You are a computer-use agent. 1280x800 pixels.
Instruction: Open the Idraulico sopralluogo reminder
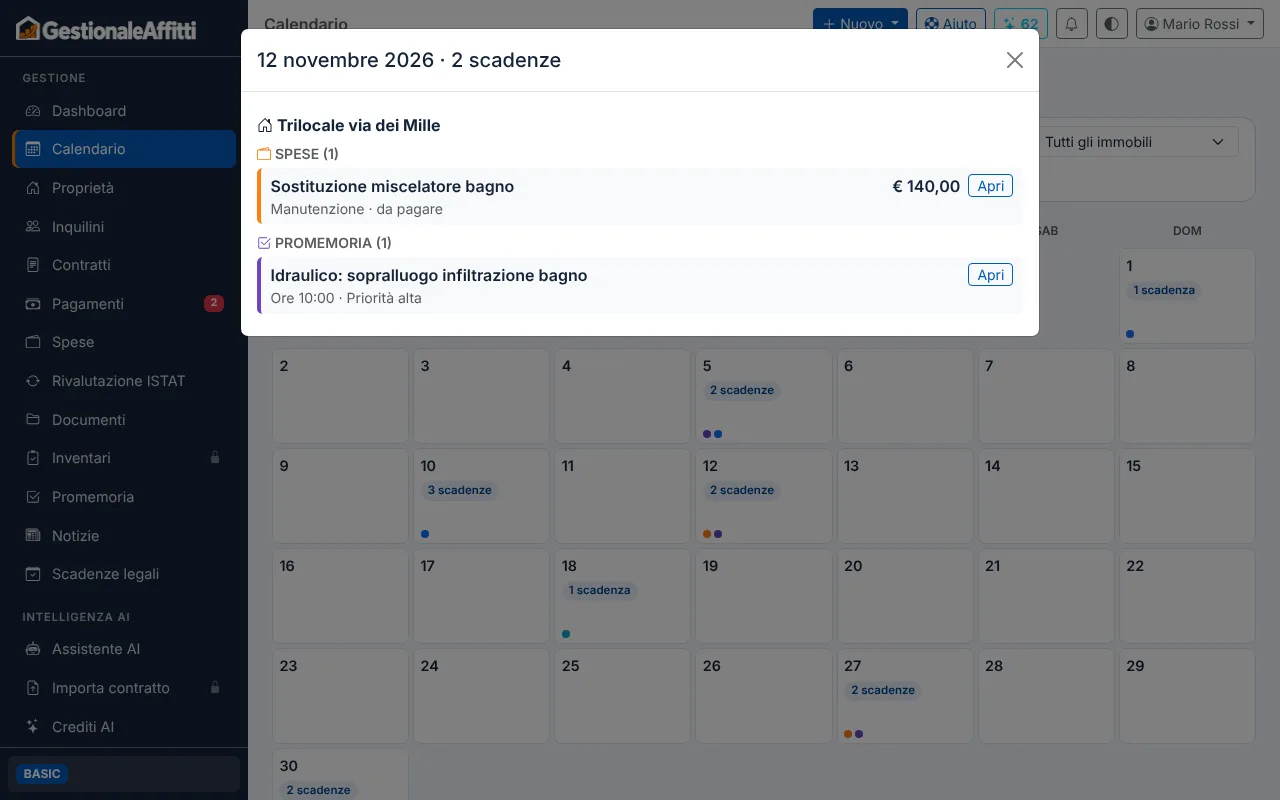990,275
